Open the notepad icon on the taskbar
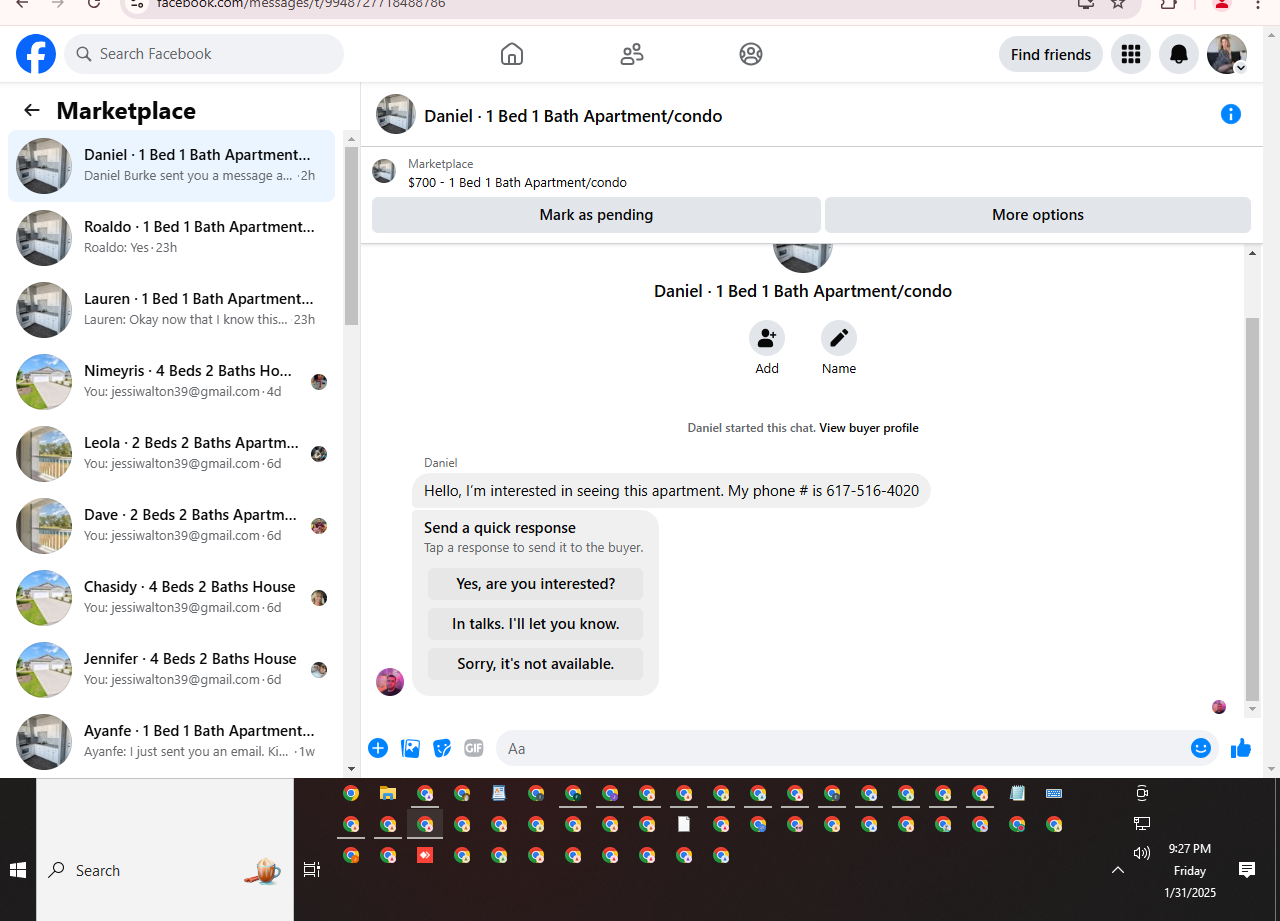The width and height of the screenshot is (1280, 921). click(1017, 793)
